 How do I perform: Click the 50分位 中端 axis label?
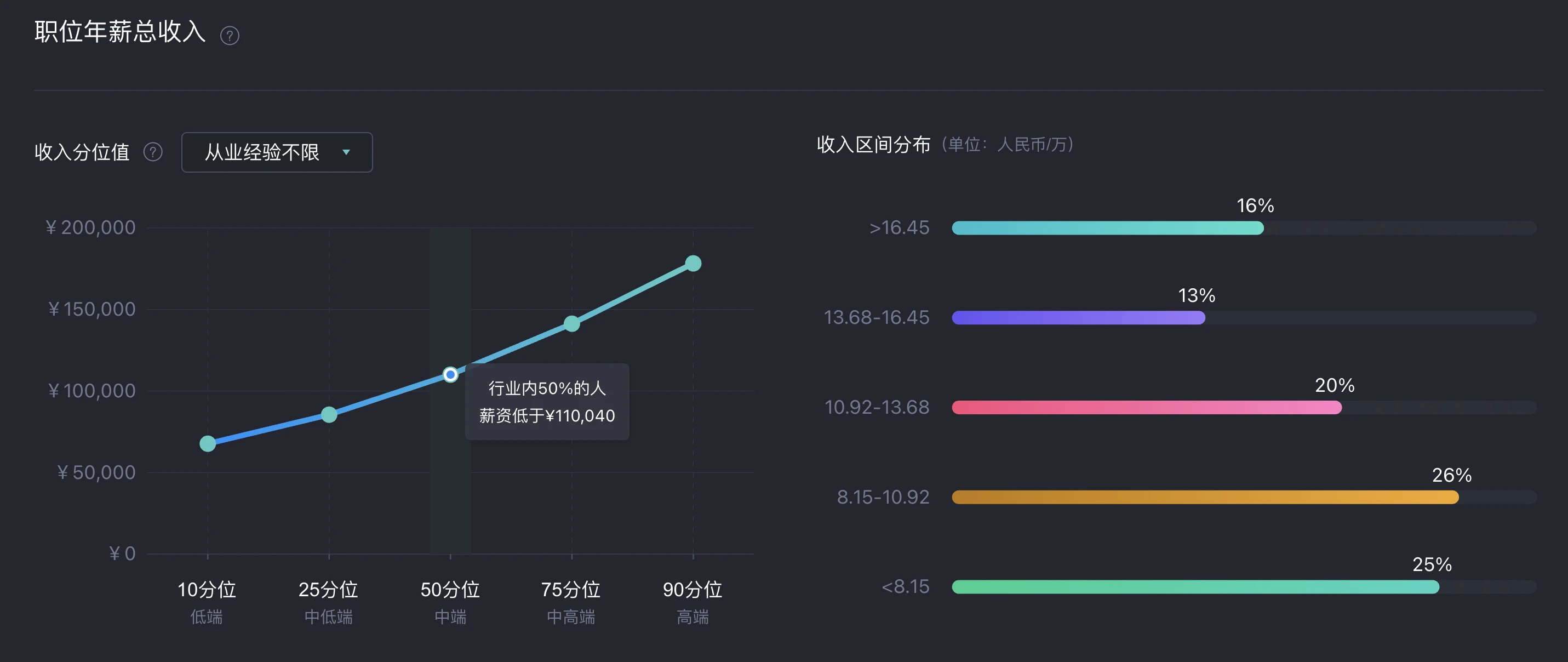click(450, 602)
